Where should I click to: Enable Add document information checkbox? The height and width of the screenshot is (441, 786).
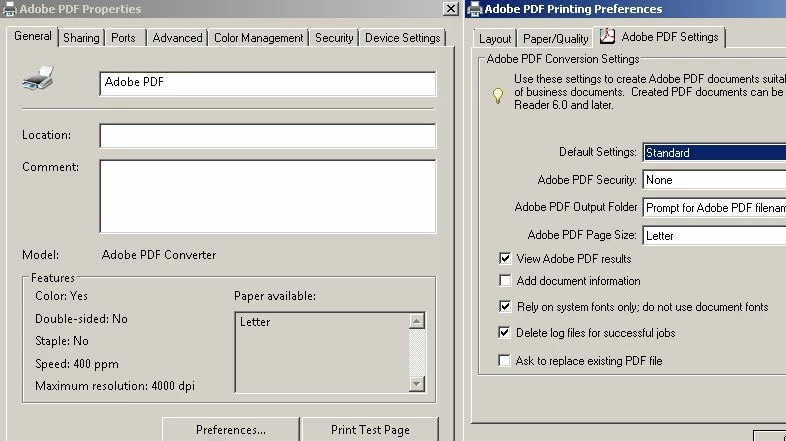[x=505, y=280]
